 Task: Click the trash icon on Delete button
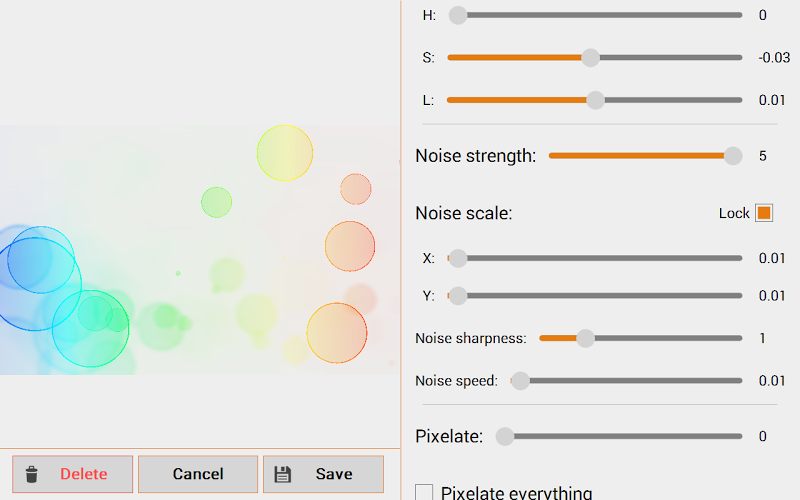click(x=32, y=474)
